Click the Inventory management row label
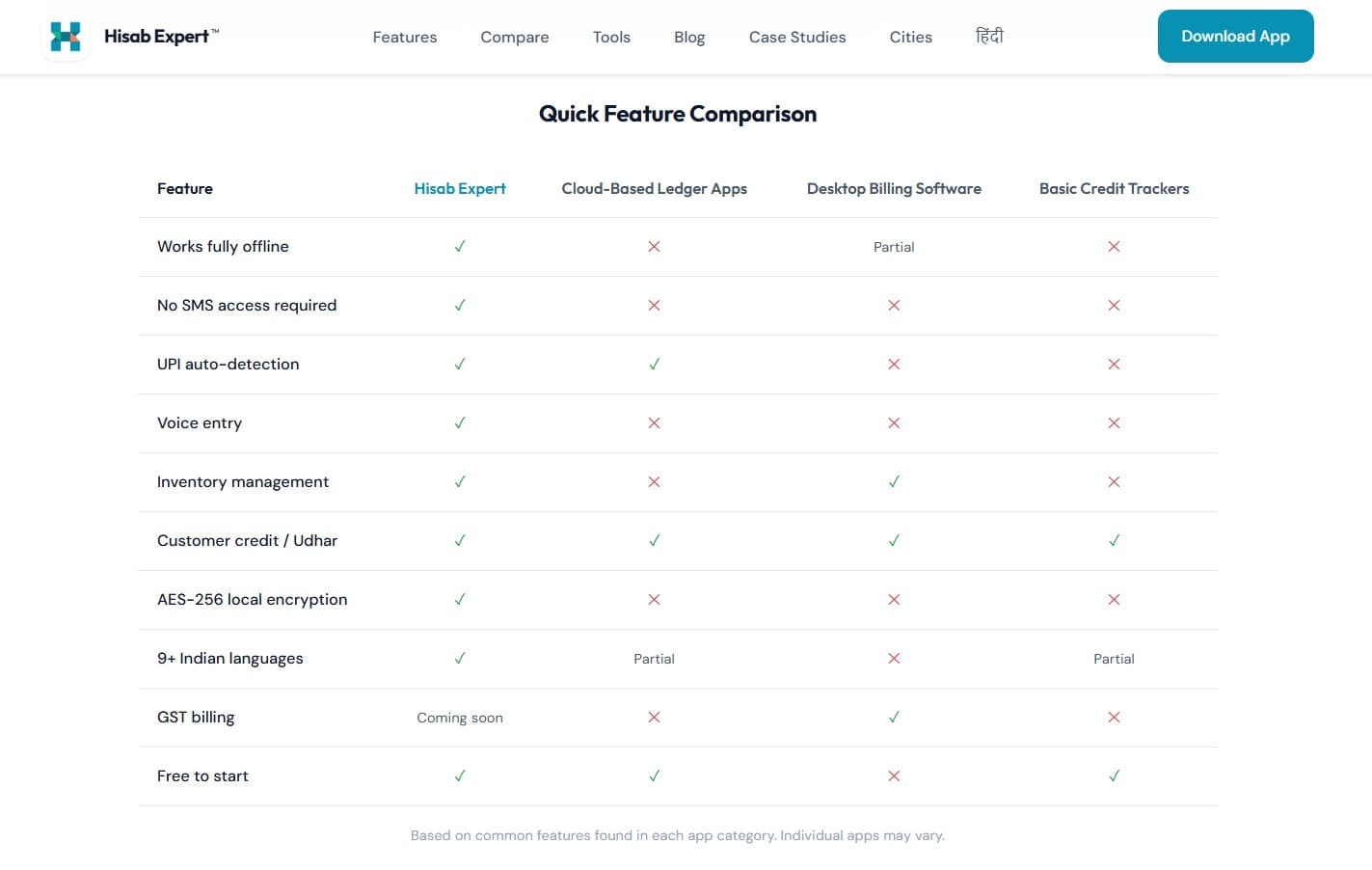 coord(243,481)
